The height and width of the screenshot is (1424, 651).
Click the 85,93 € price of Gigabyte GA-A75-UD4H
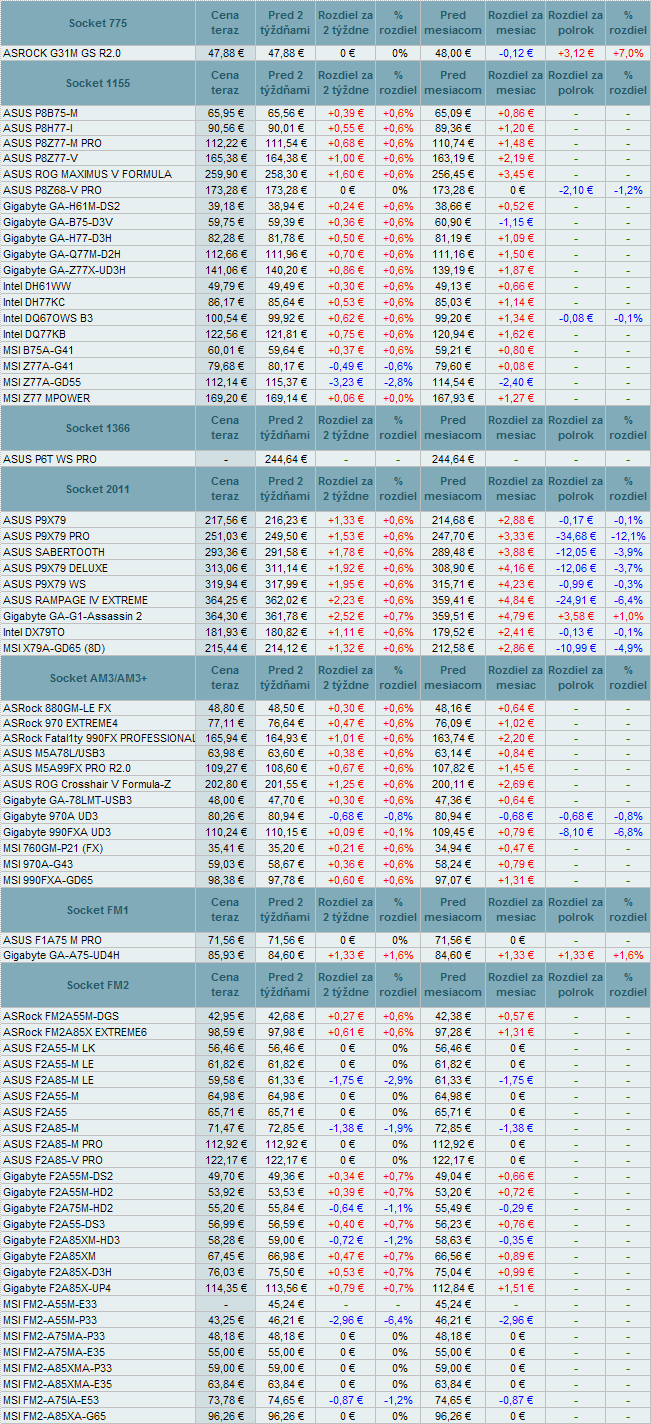coord(225,956)
